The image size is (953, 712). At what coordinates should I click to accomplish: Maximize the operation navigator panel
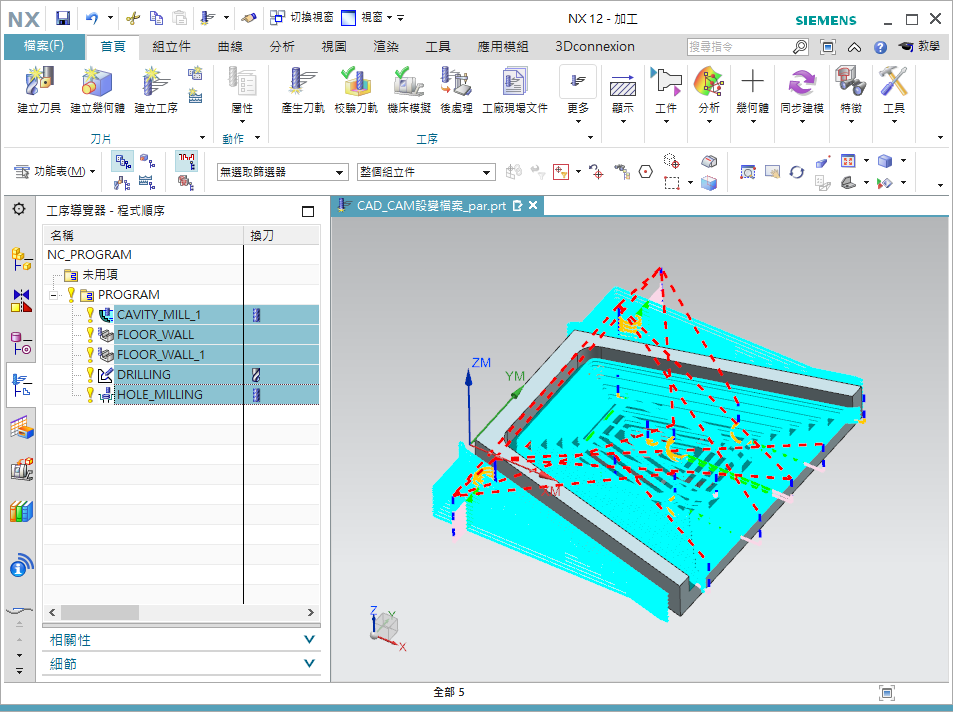coord(308,211)
